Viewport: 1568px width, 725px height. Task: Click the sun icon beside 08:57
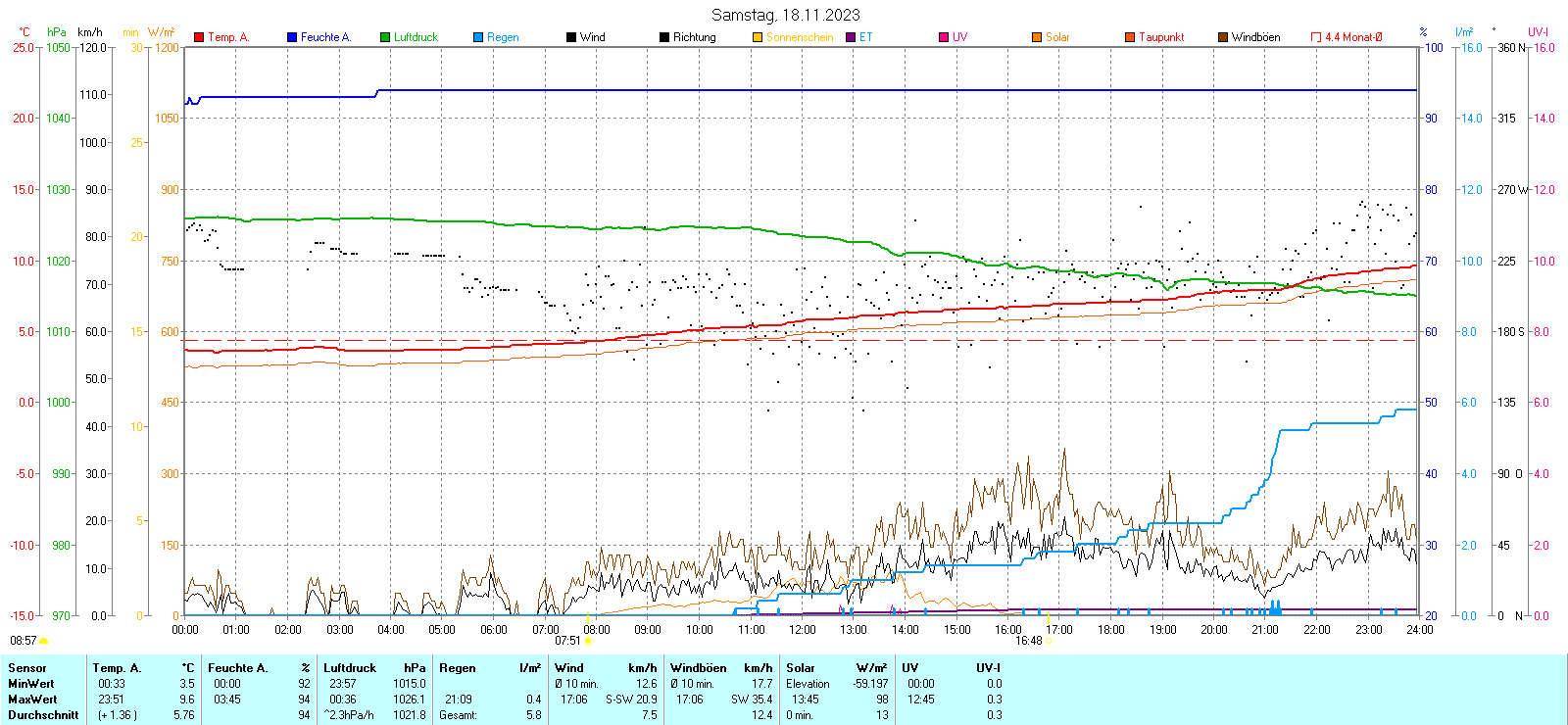[43, 641]
